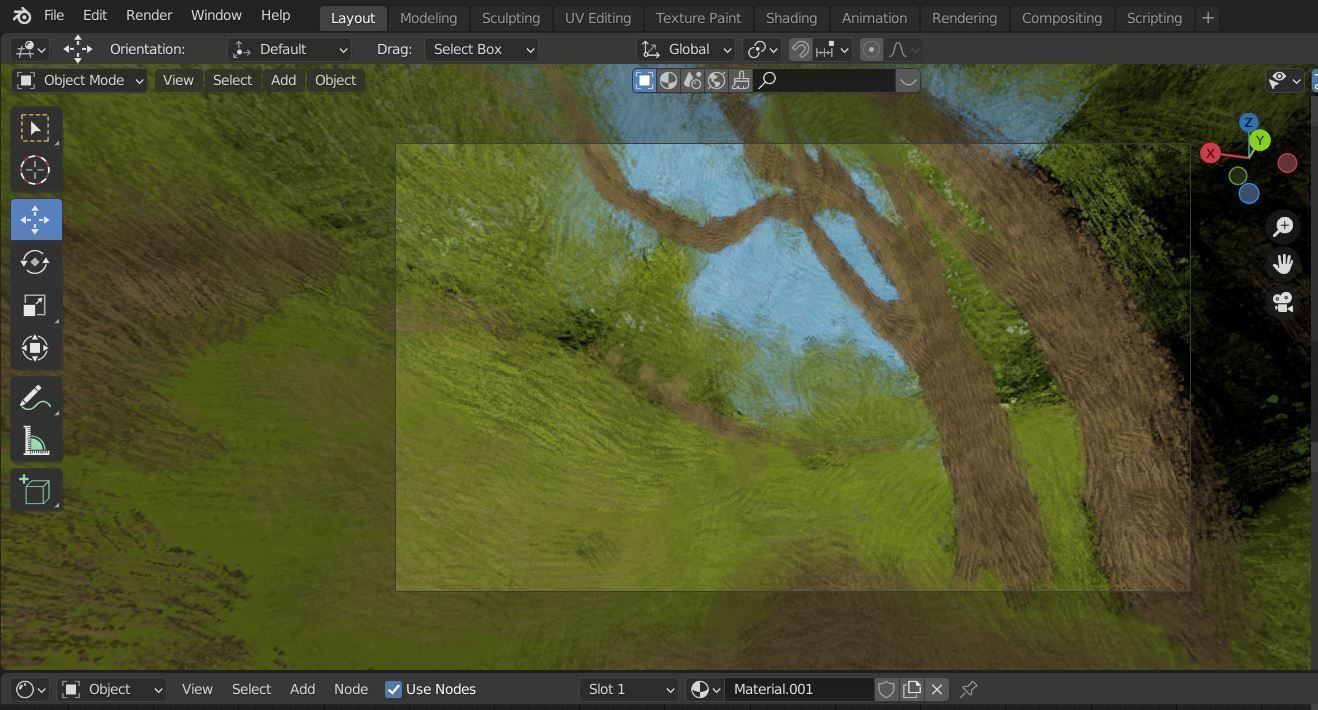Image resolution: width=1318 pixels, height=710 pixels.
Task: Open the proportional falloff dropdown
Action: pos(904,49)
